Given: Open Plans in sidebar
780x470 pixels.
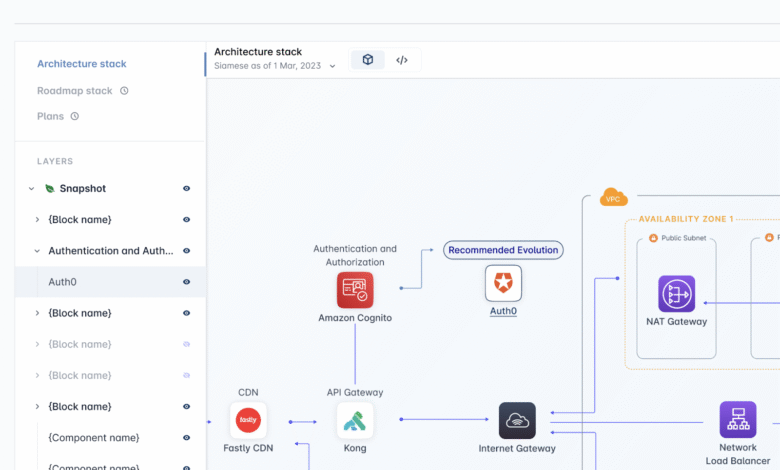Looking at the screenshot, I should pyautogui.click(x=50, y=116).
